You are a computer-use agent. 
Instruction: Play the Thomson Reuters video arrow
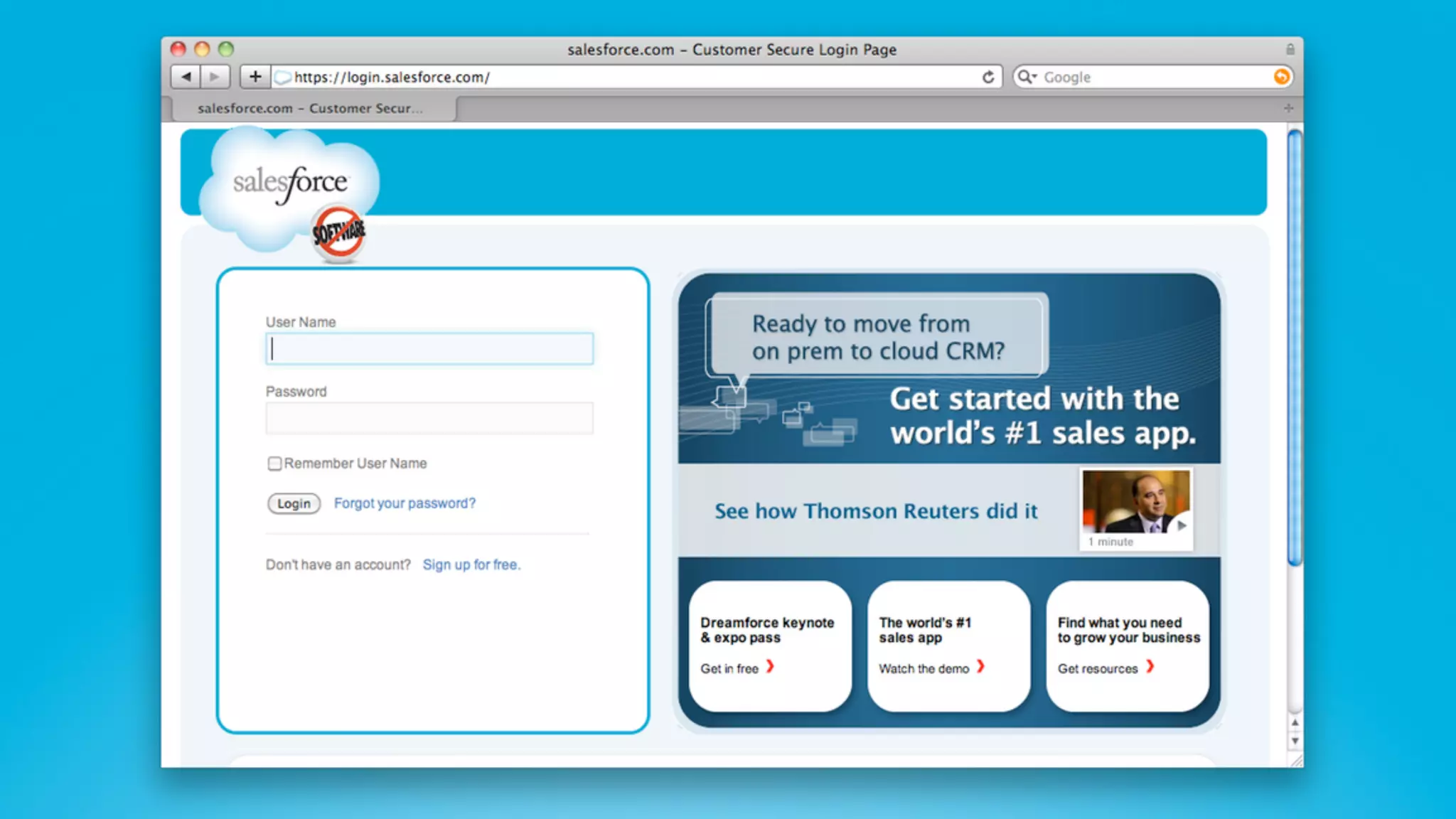pyautogui.click(x=1182, y=525)
